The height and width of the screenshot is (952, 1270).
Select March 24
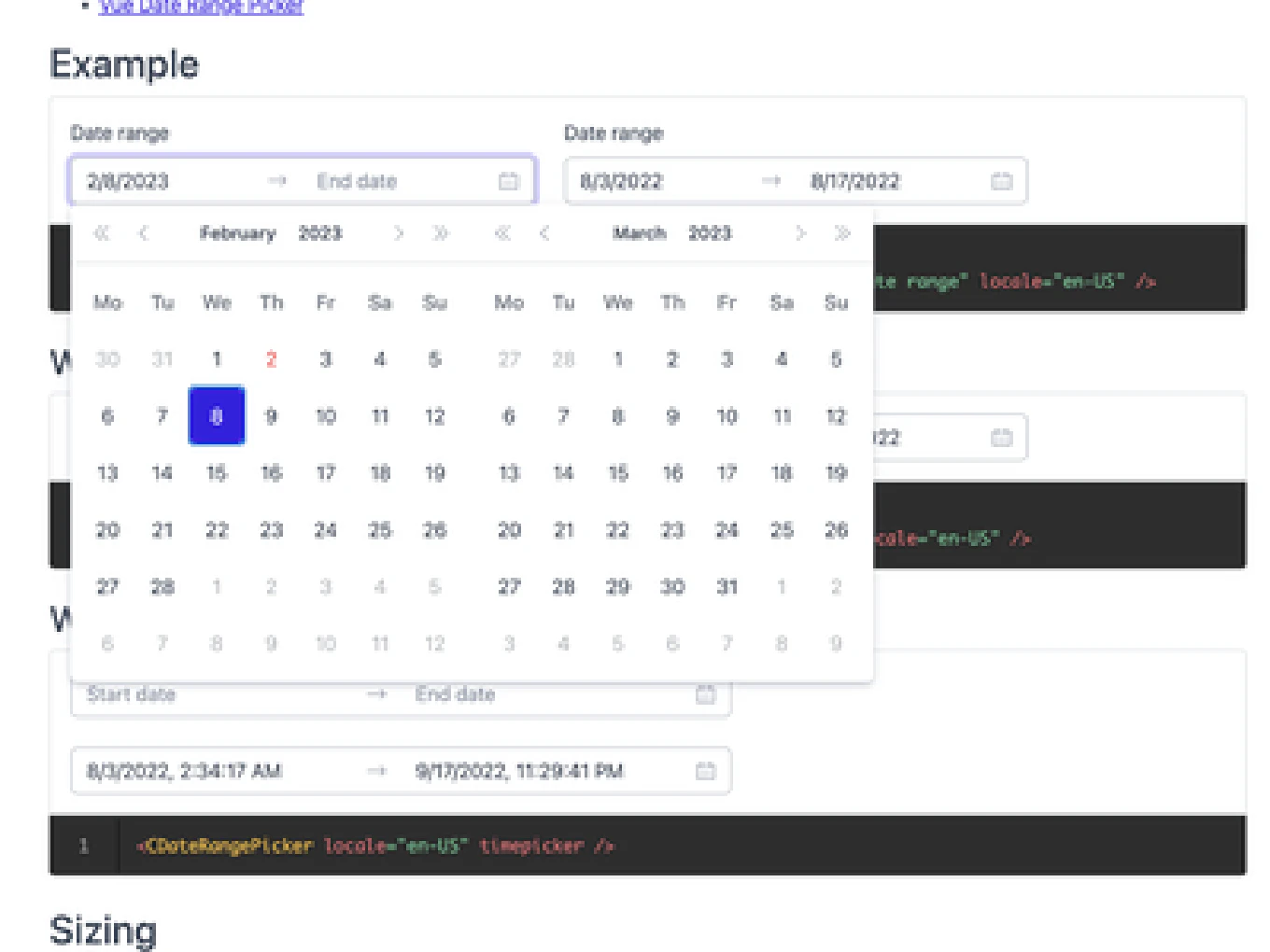[x=727, y=530]
